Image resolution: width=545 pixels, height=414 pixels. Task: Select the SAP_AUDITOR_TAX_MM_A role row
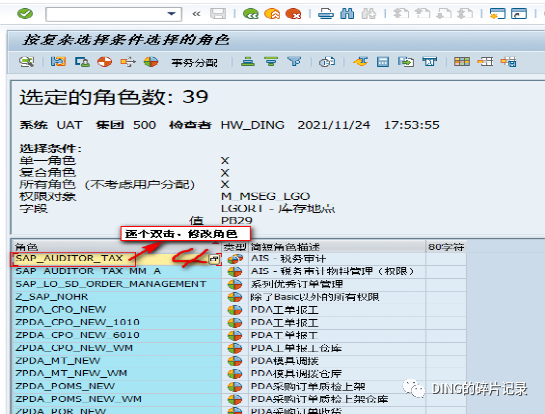coord(117,271)
